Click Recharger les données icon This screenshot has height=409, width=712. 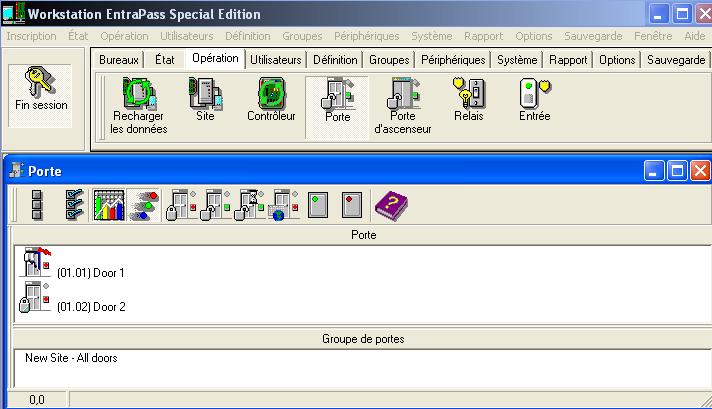point(139,94)
